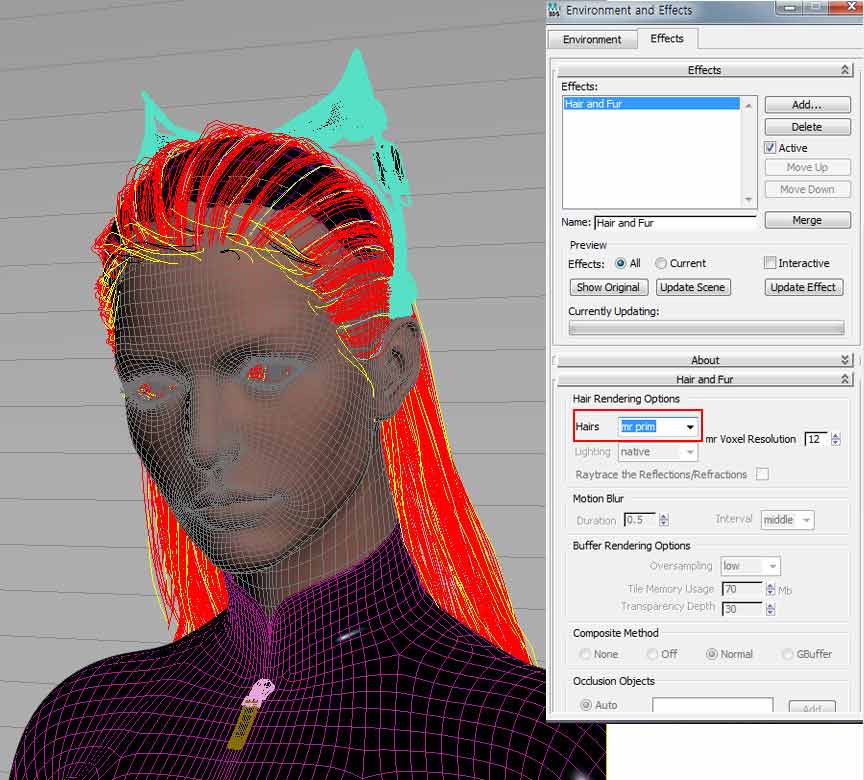Click the Add... button
The image size is (864, 780).
(x=807, y=105)
